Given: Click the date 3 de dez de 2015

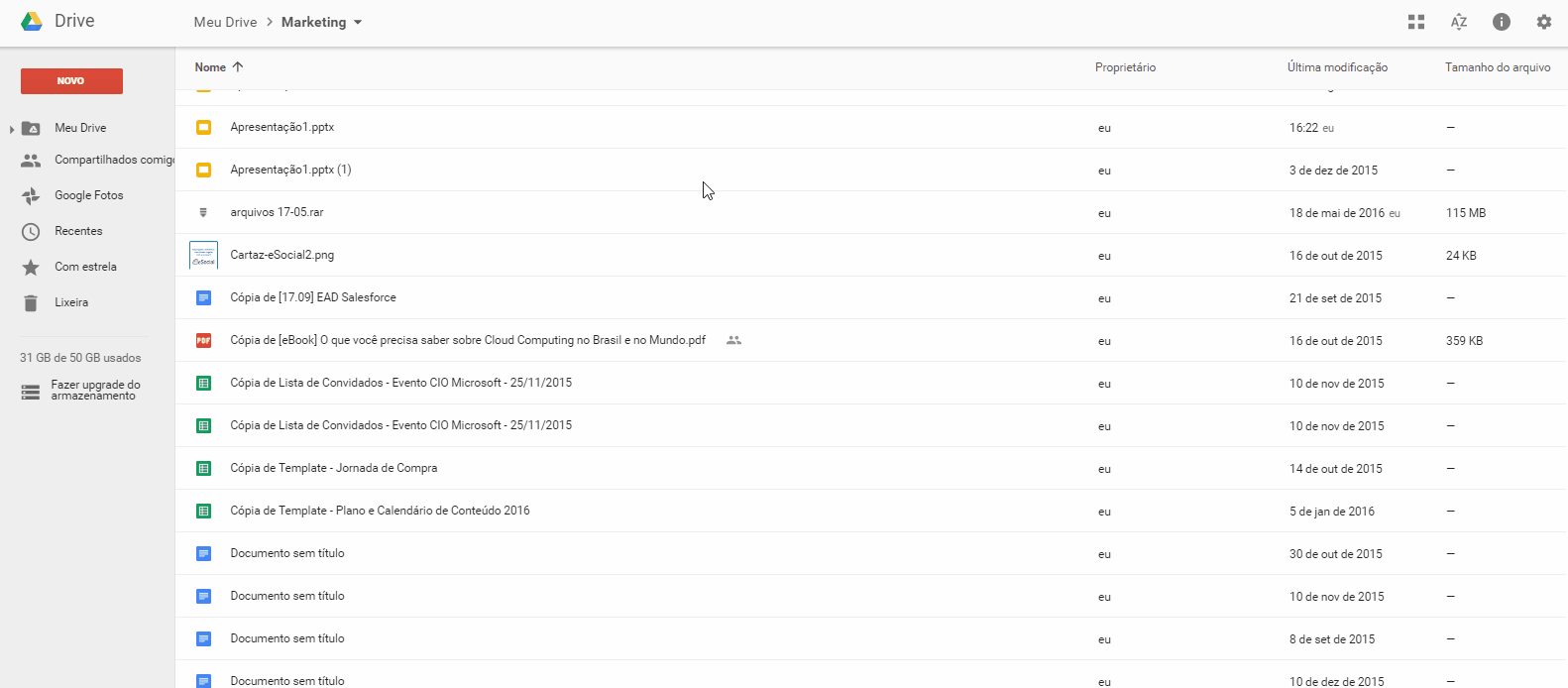Looking at the screenshot, I should point(1333,171).
